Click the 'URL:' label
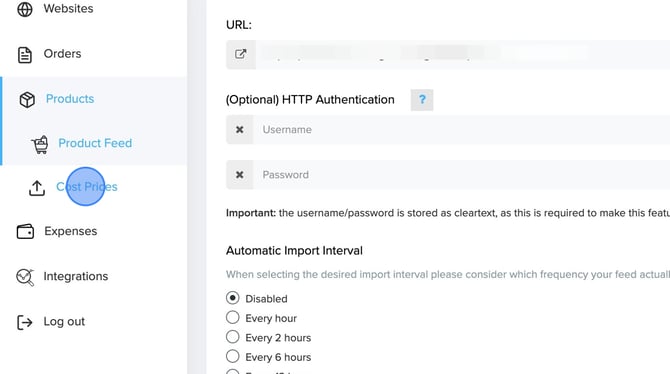The image size is (670, 374). click(239, 25)
